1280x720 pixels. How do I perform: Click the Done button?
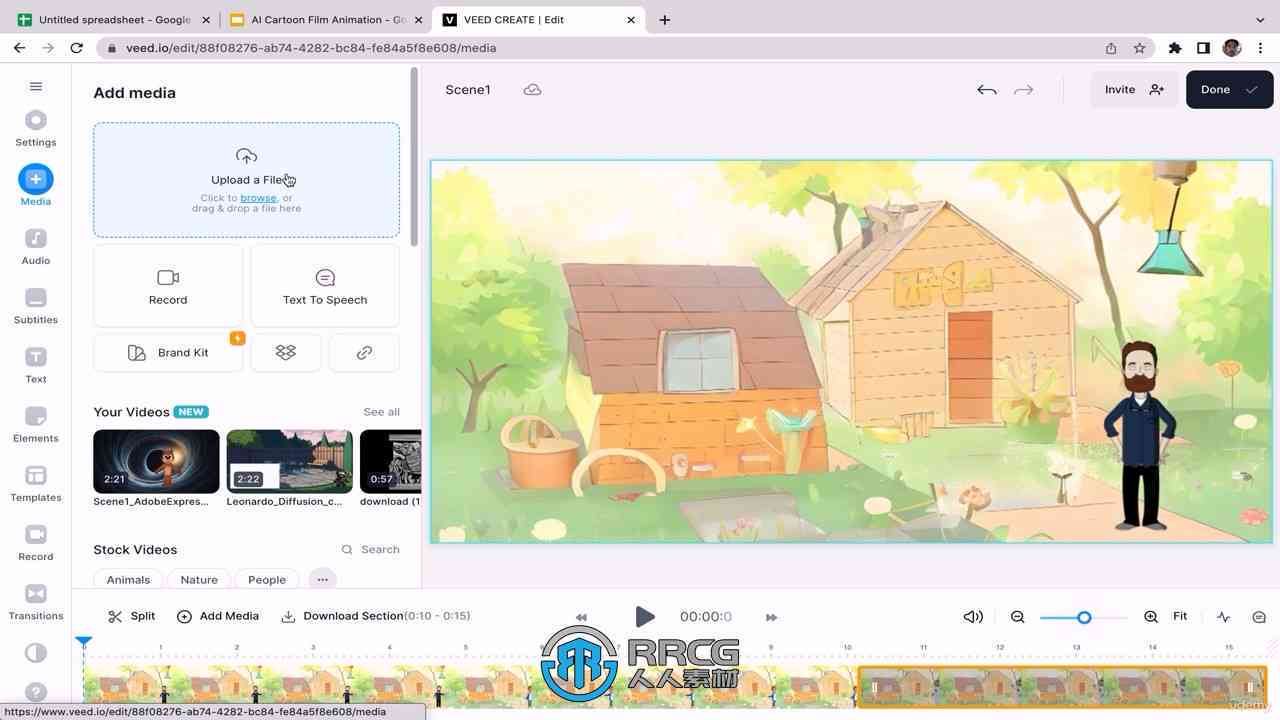coord(1229,89)
